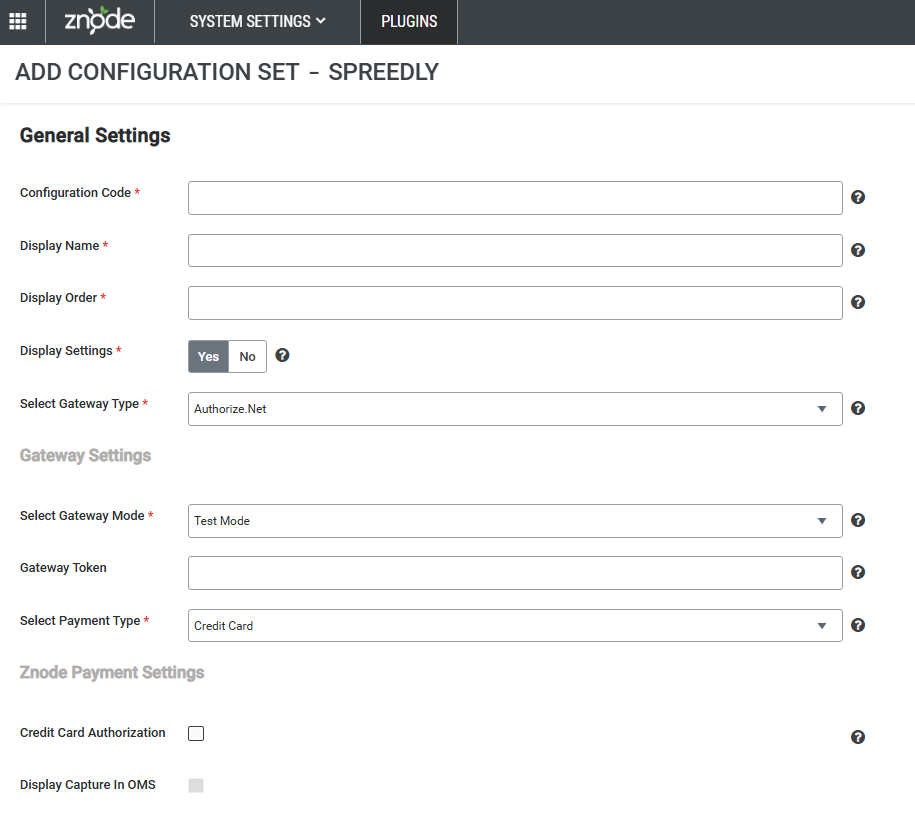
Task: Show help for Credit Card Authorization
Action: pyautogui.click(x=857, y=738)
